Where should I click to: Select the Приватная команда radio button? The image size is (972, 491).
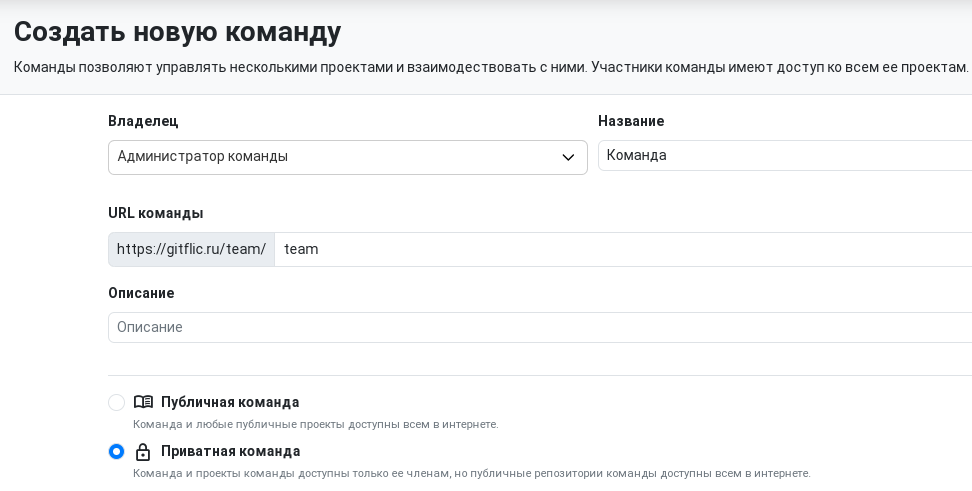117,451
